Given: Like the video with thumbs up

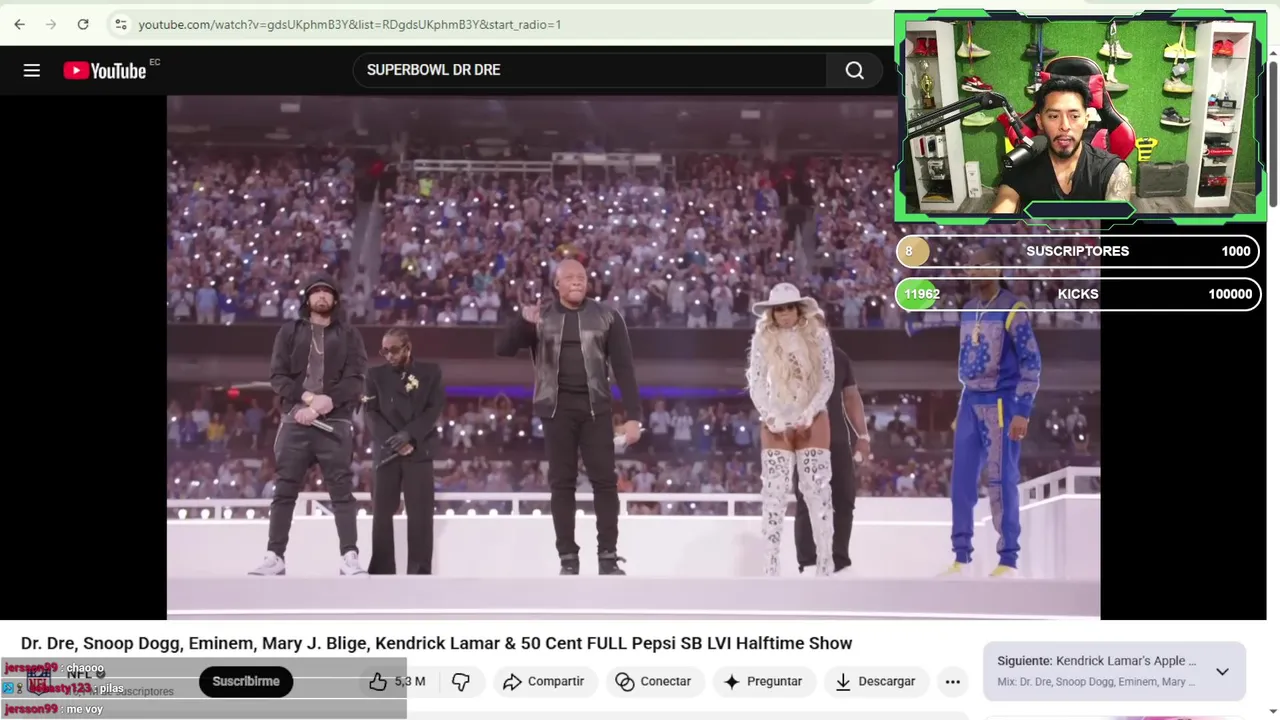Looking at the screenshot, I should click(x=398, y=681).
